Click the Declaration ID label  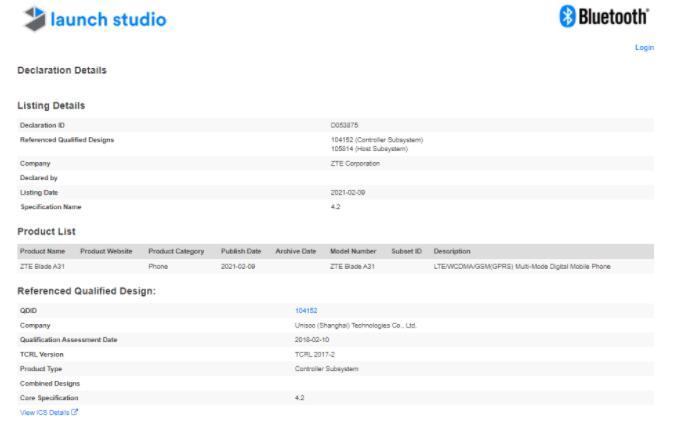tap(42, 125)
